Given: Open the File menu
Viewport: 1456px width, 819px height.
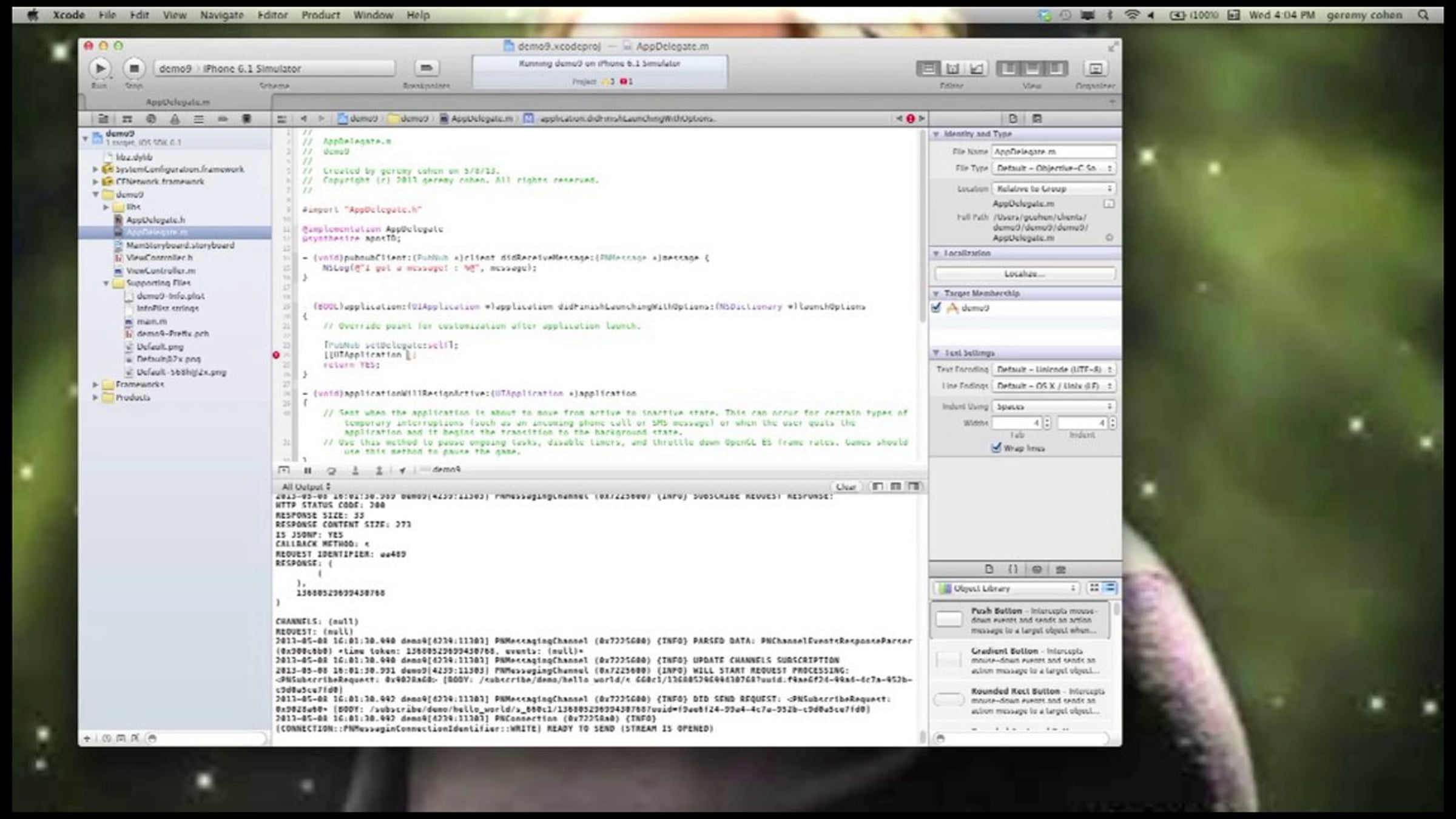Looking at the screenshot, I should click(107, 15).
